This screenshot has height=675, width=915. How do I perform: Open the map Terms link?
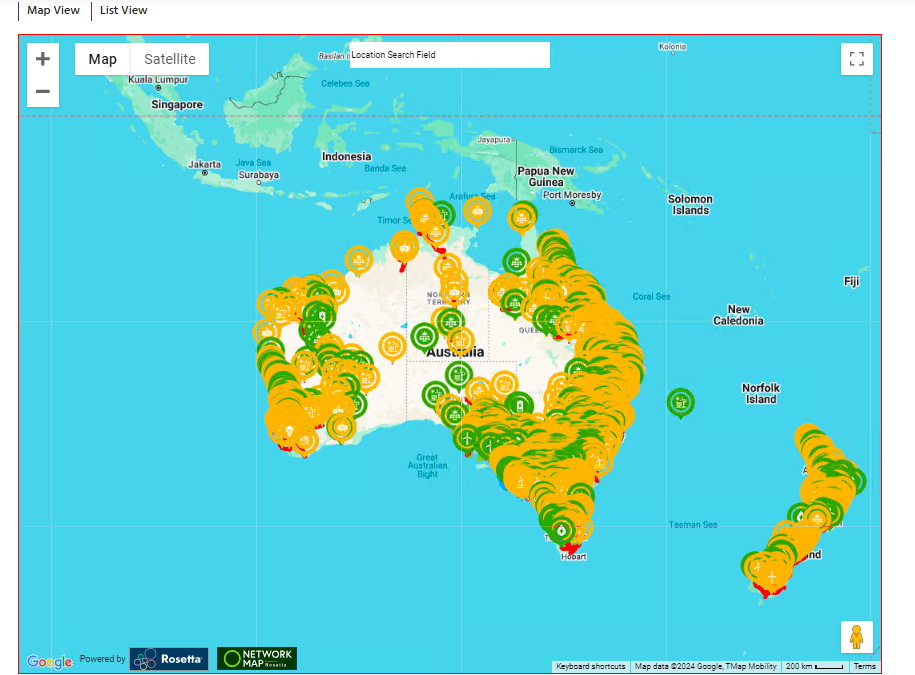864,666
